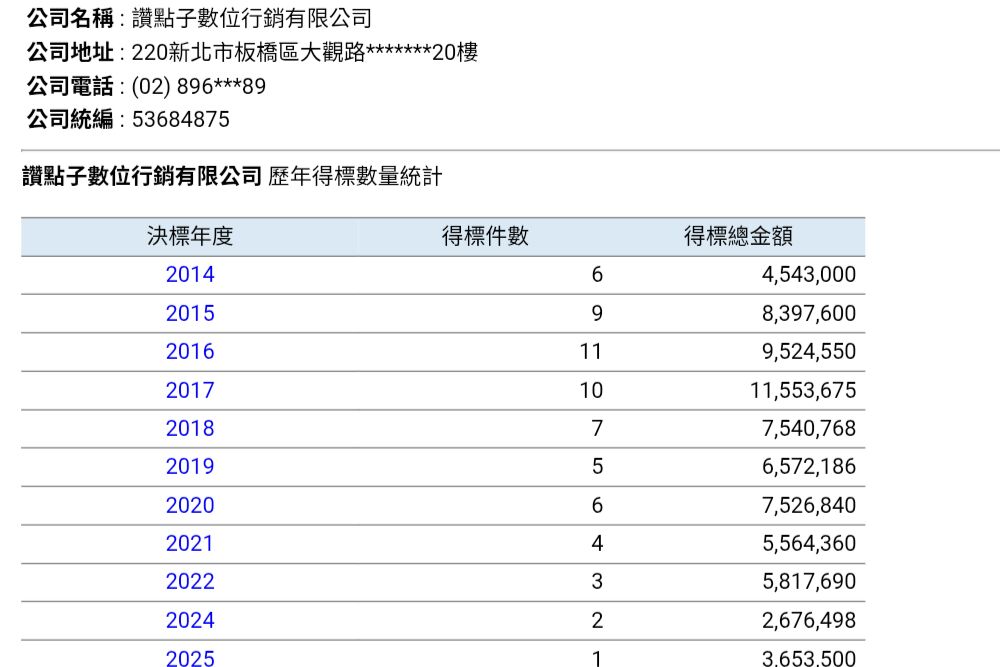Click the award count 5 for 2019

pos(597,467)
